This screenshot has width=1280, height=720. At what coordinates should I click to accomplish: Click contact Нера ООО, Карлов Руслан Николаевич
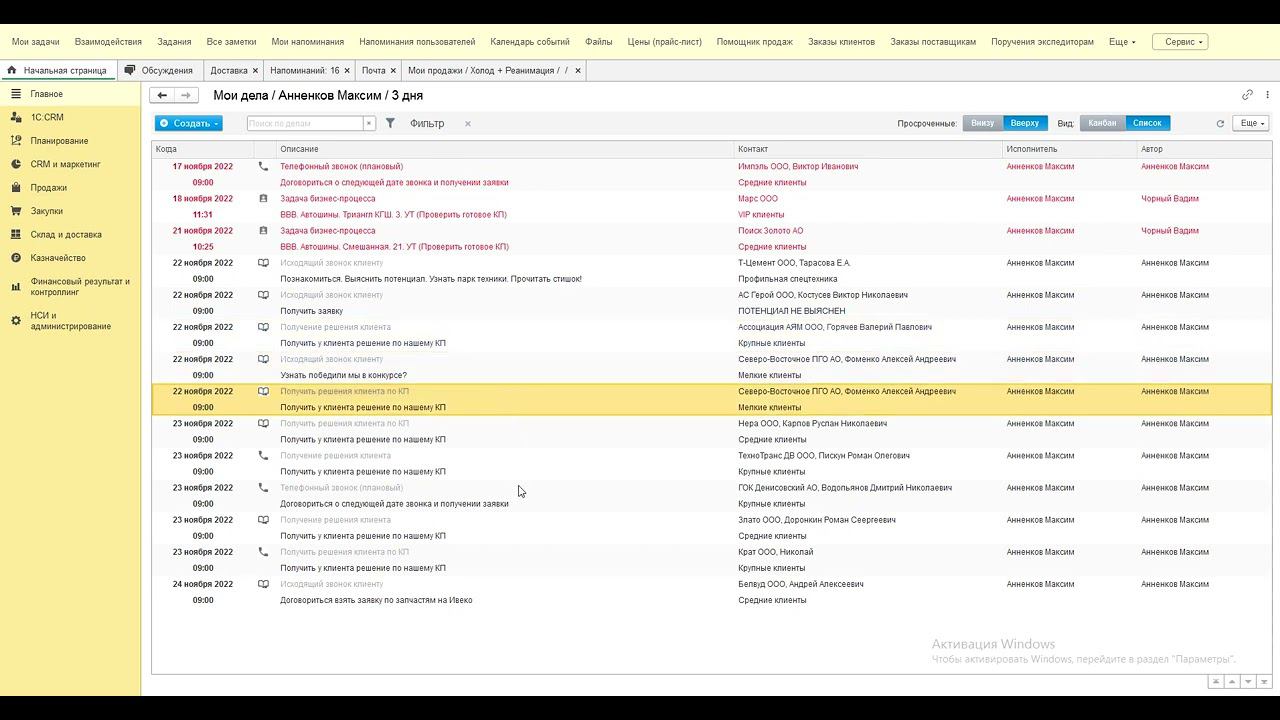[813, 423]
